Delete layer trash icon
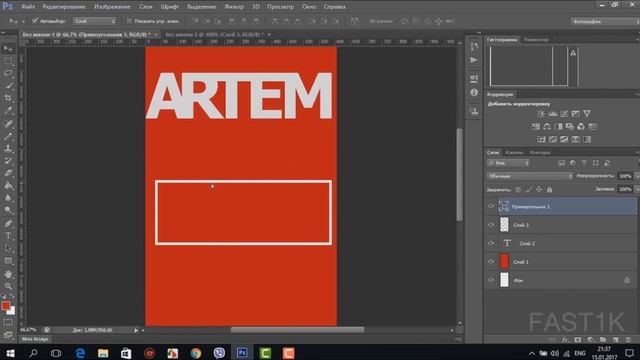 (x=628, y=340)
